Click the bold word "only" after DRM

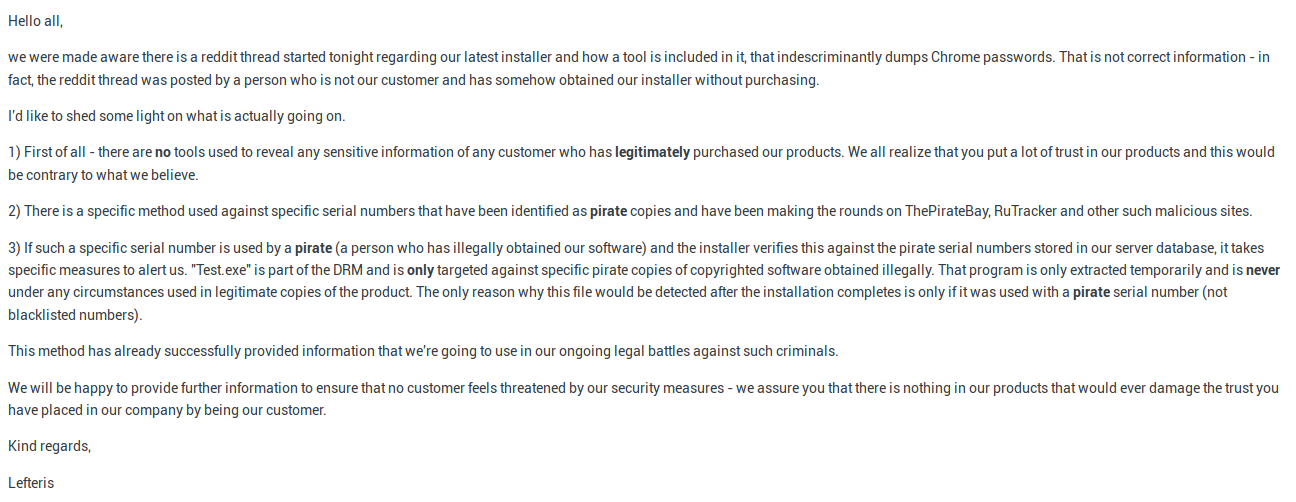point(422,270)
